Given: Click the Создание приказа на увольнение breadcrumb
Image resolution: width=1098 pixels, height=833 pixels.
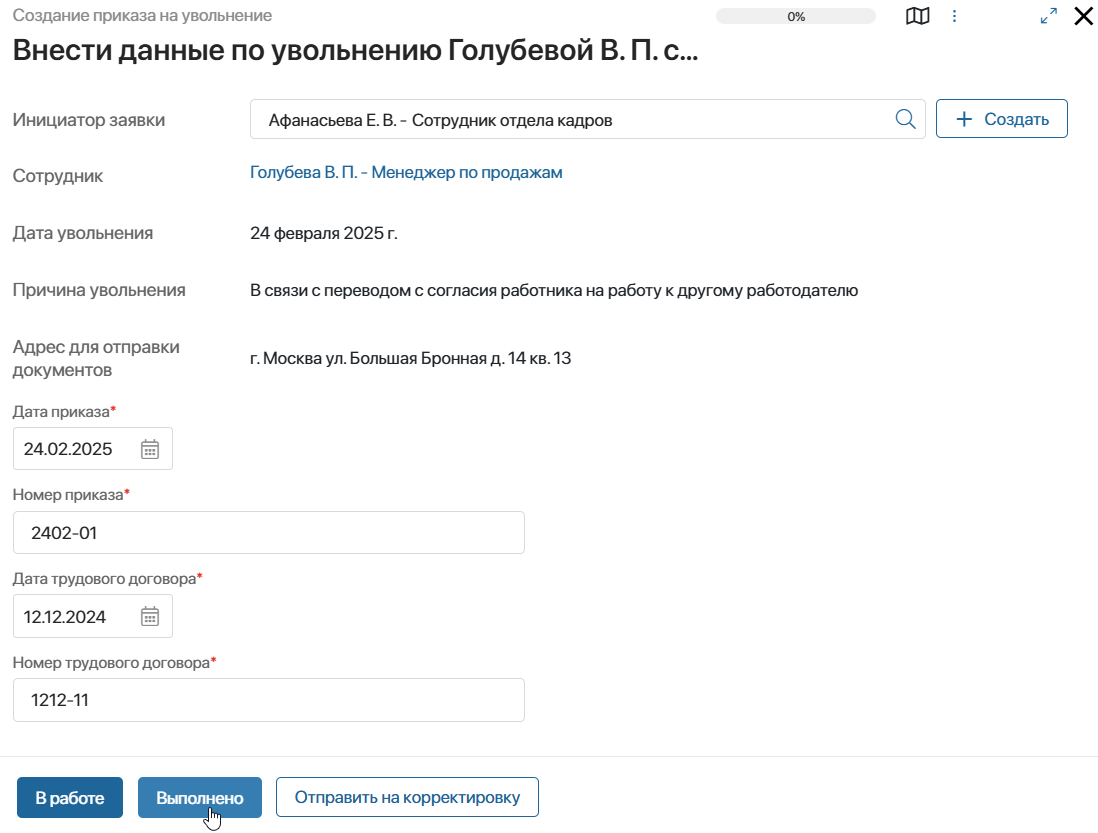Looking at the screenshot, I should pyautogui.click(x=142, y=15).
